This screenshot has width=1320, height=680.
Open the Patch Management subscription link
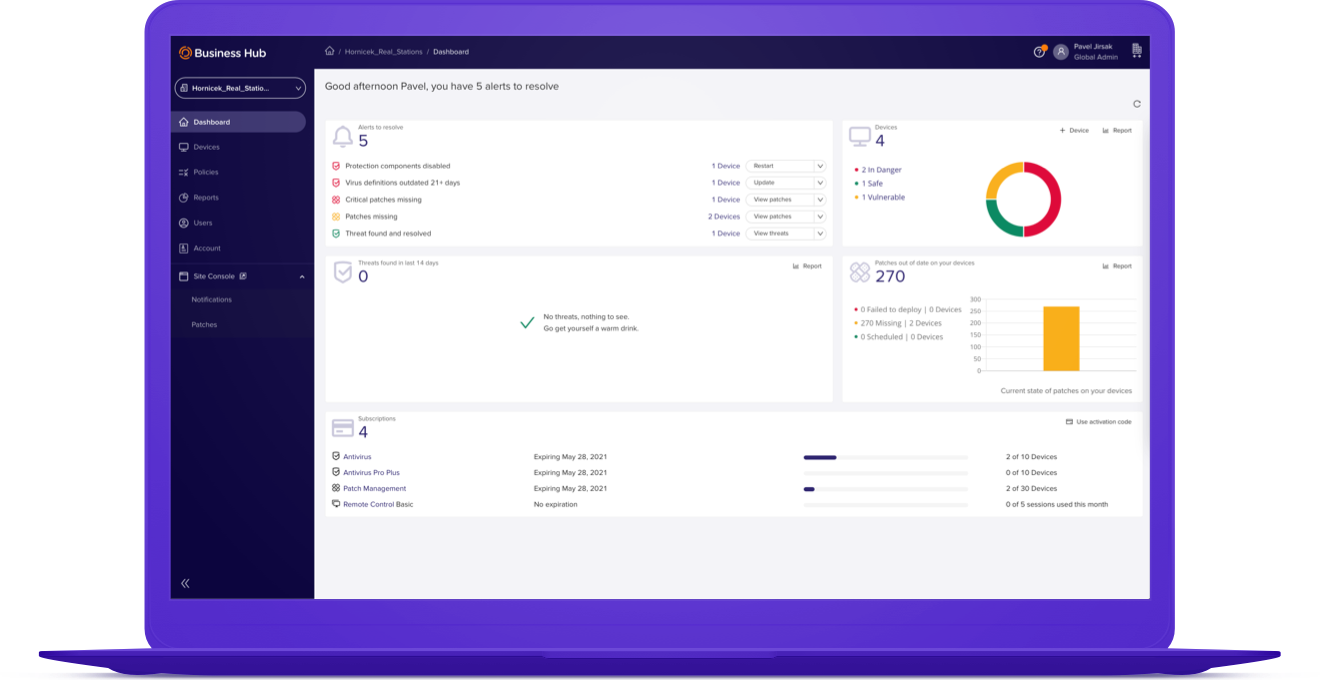[x=374, y=489]
